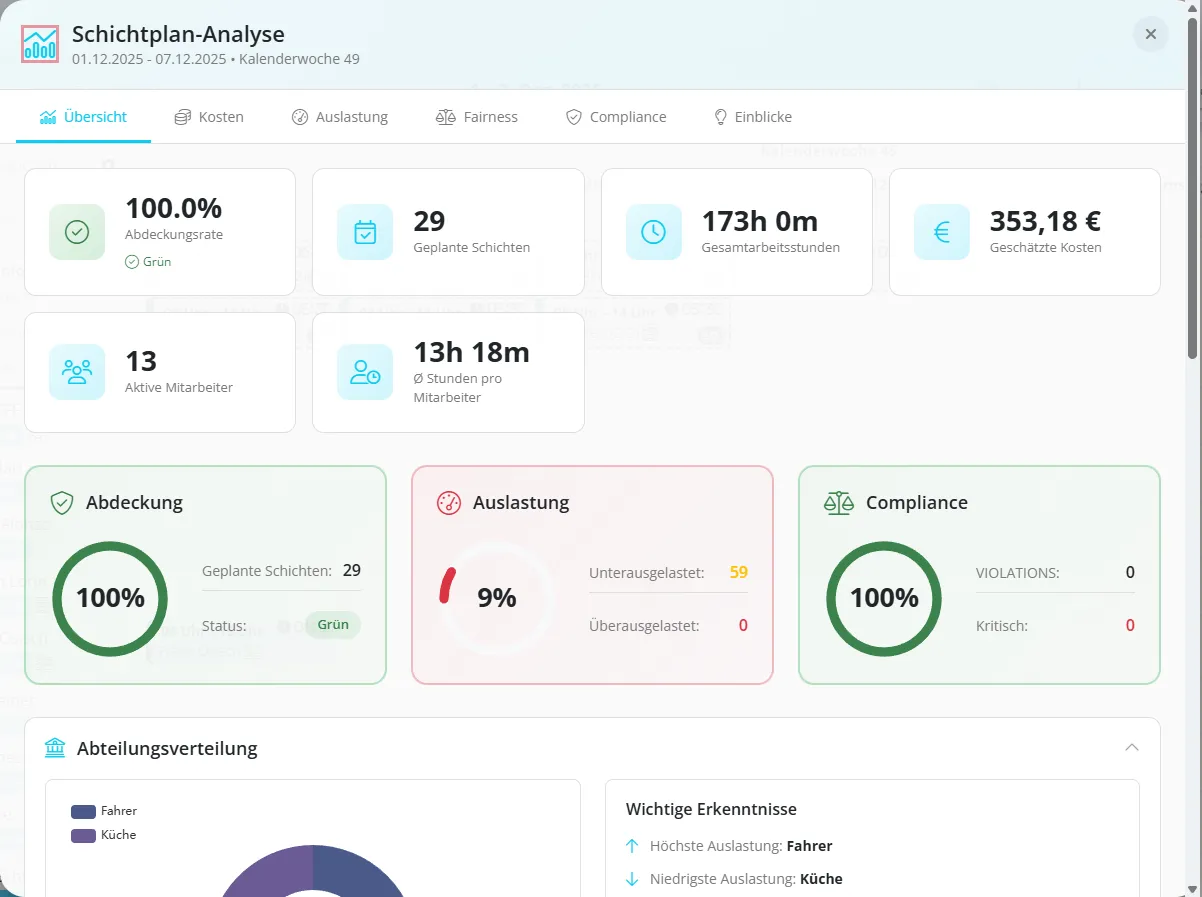Image resolution: width=1202 pixels, height=897 pixels.
Task: Click the Gesamtarbeitsstunden clock icon
Action: 653,232
